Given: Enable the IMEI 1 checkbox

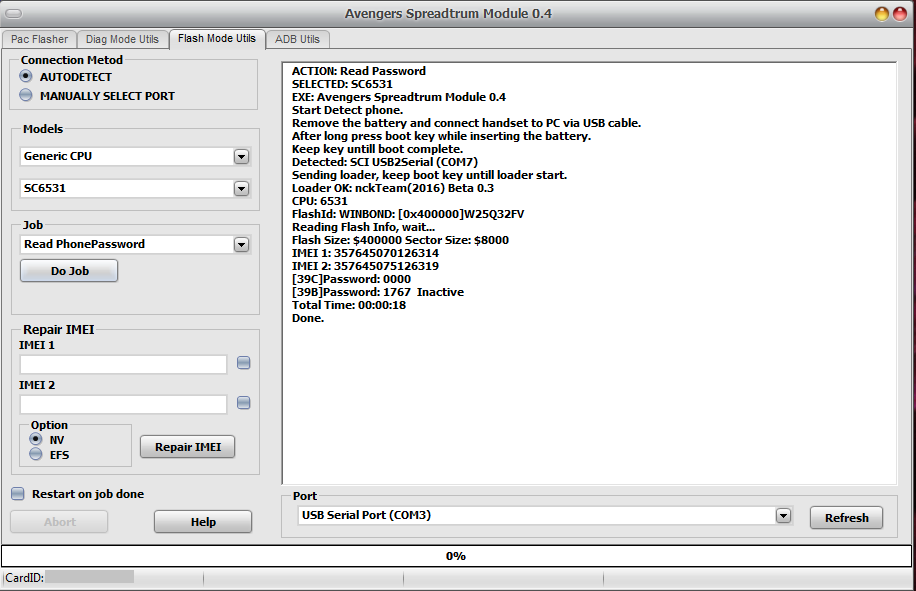Looking at the screenshot, I should [x=244, y=363].
